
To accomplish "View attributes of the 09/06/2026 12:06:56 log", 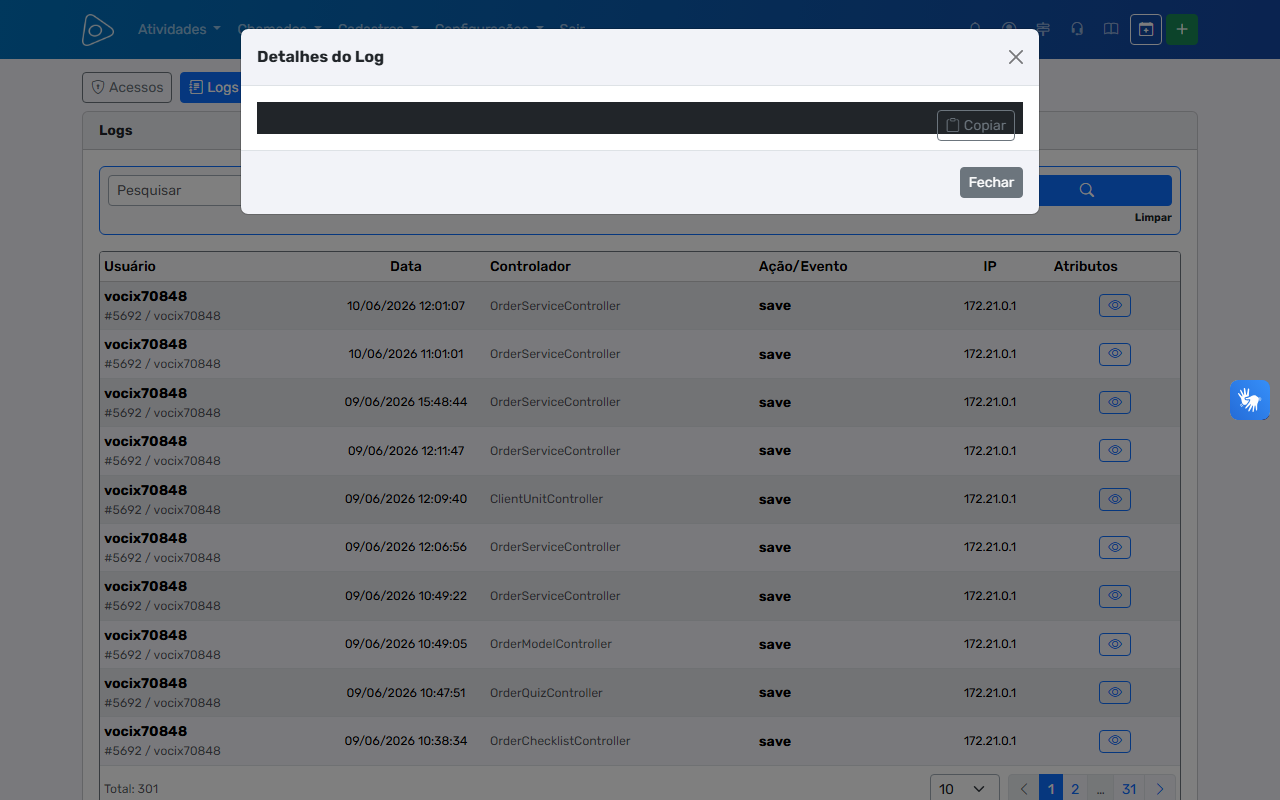I will point(1115,547).
